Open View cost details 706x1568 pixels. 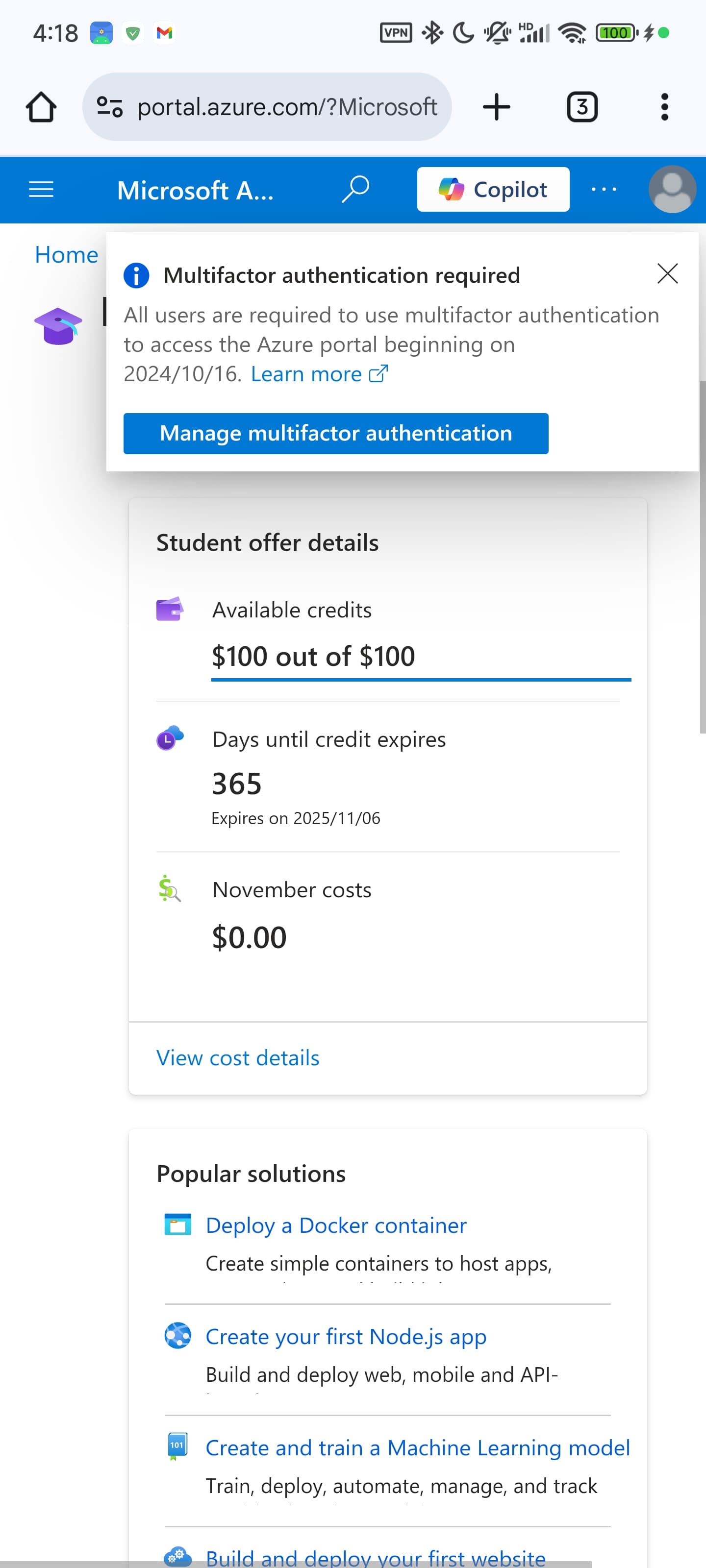(238, 1058)
